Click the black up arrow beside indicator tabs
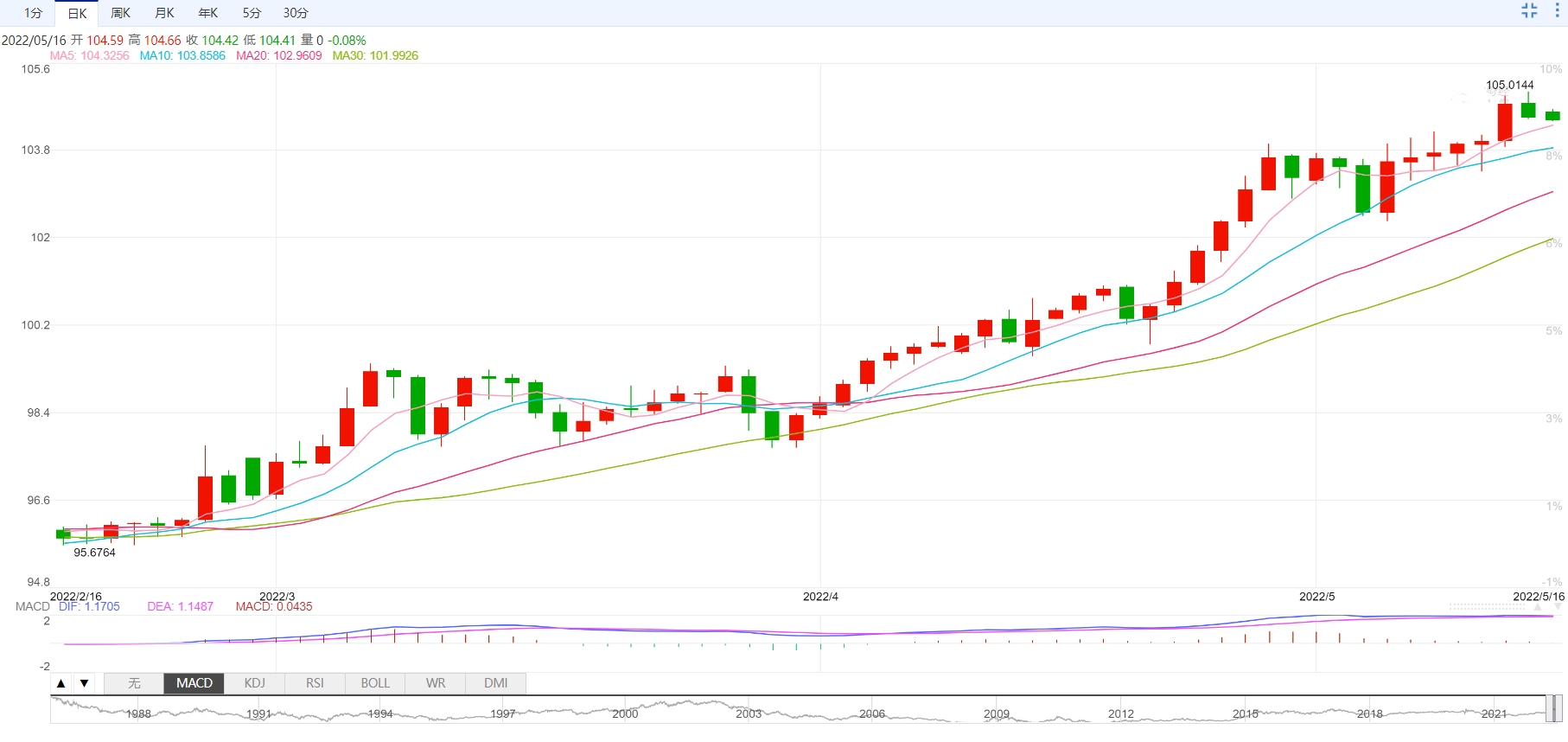The width and height of the screenshot is (1568, 742). 61,683
